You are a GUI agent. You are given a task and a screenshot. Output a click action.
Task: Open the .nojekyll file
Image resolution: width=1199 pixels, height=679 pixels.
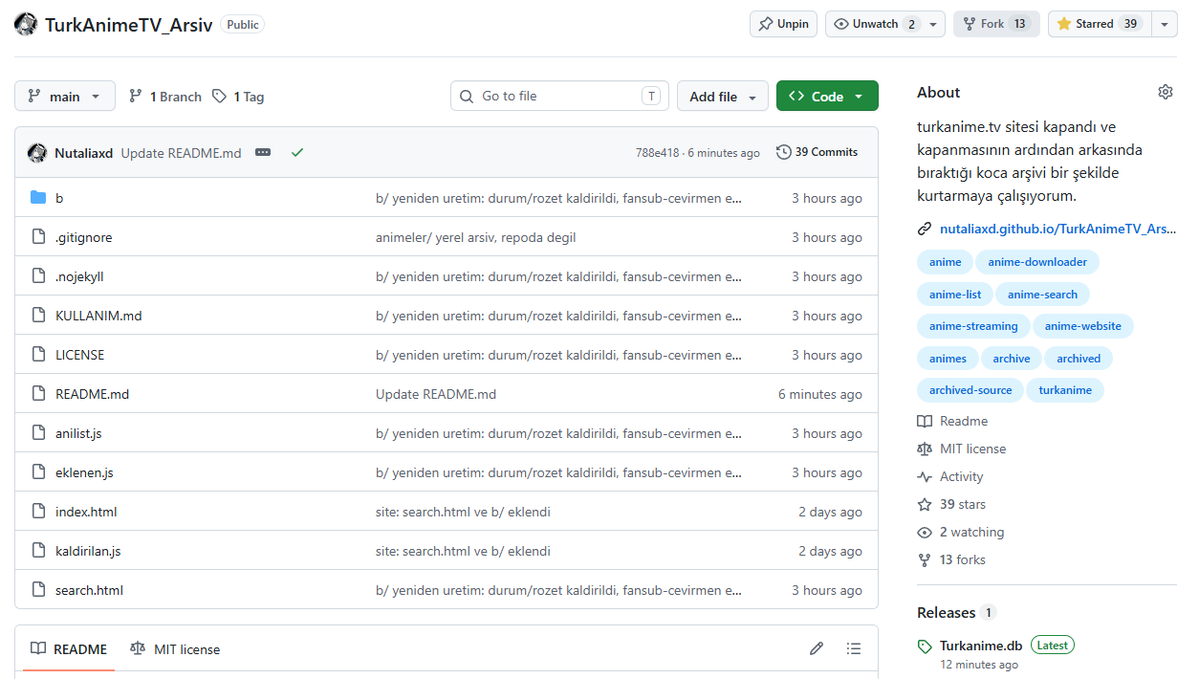[x=80, y=277]
